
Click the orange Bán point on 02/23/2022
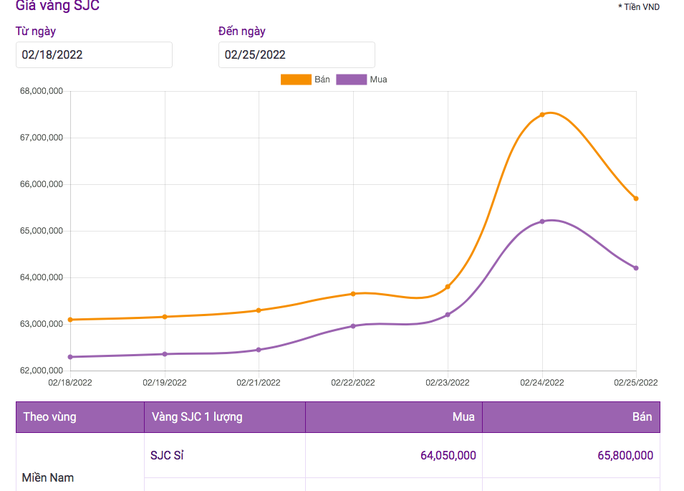click(x=448, y=287)
